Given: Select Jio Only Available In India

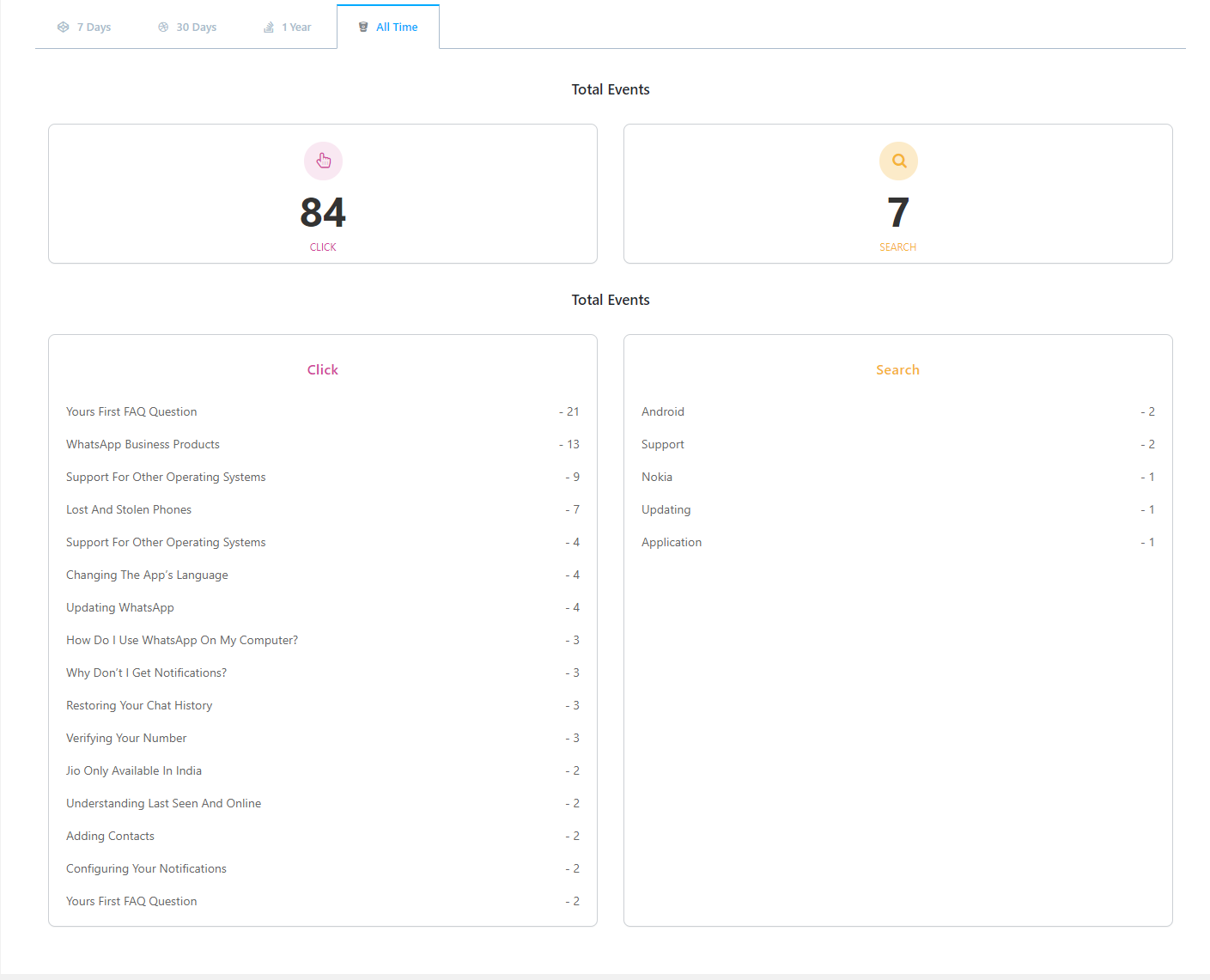Looking at the screenshot, I should tap(134, 771).
